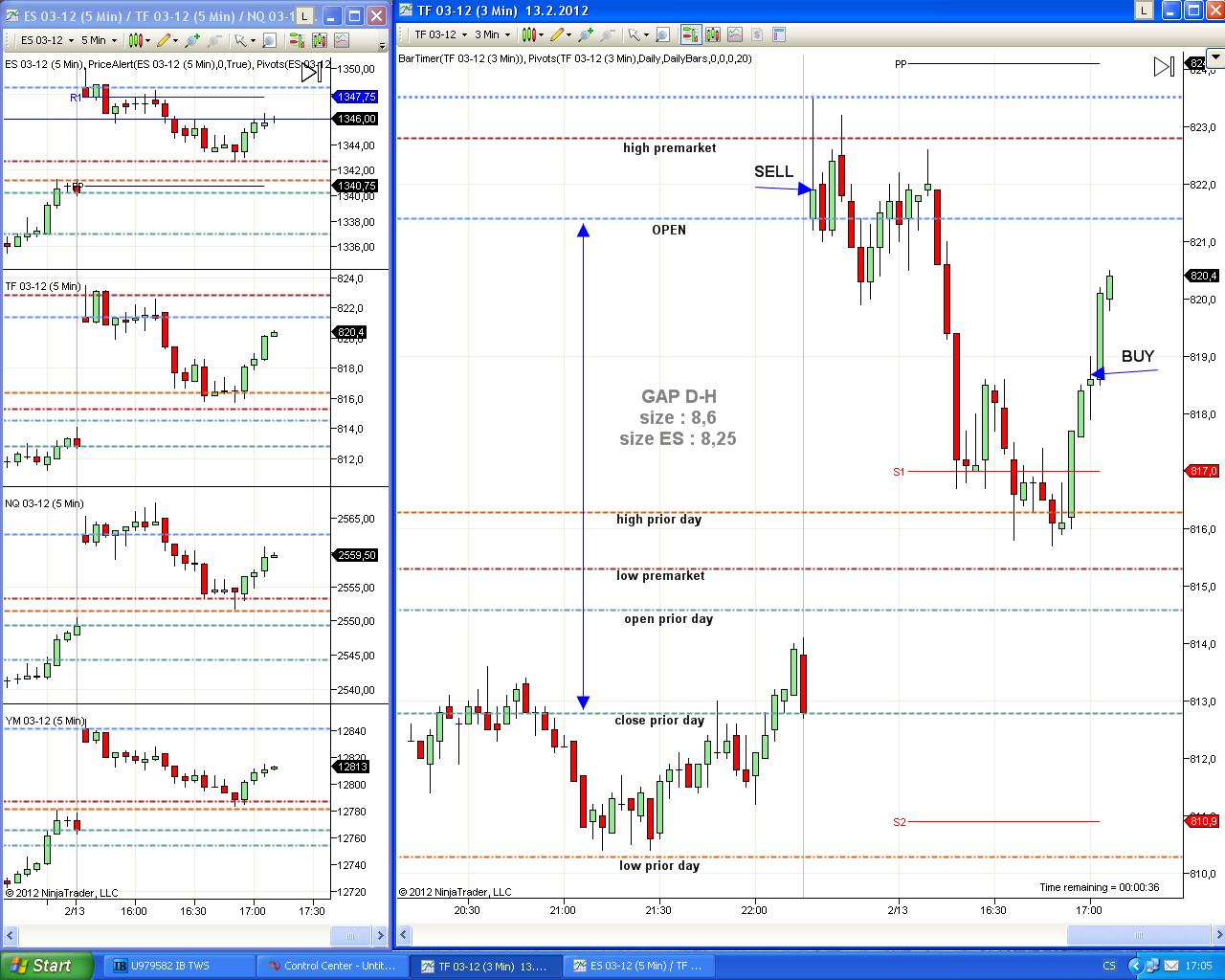Viewport: 1225px width, 980px height.
Task: Open indicators icon in ES chart toolbar
Action: pyautogui.click(x=342, y=40)
